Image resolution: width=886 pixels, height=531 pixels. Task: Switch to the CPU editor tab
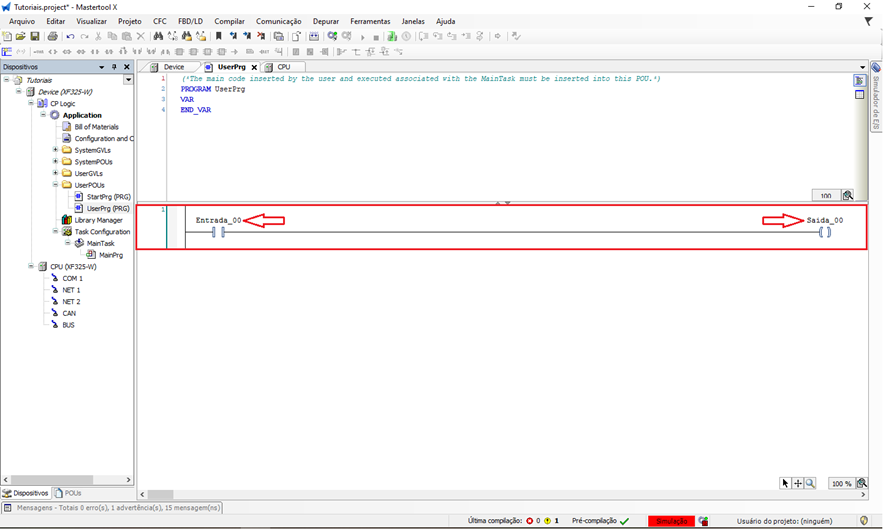click(283, 67)
